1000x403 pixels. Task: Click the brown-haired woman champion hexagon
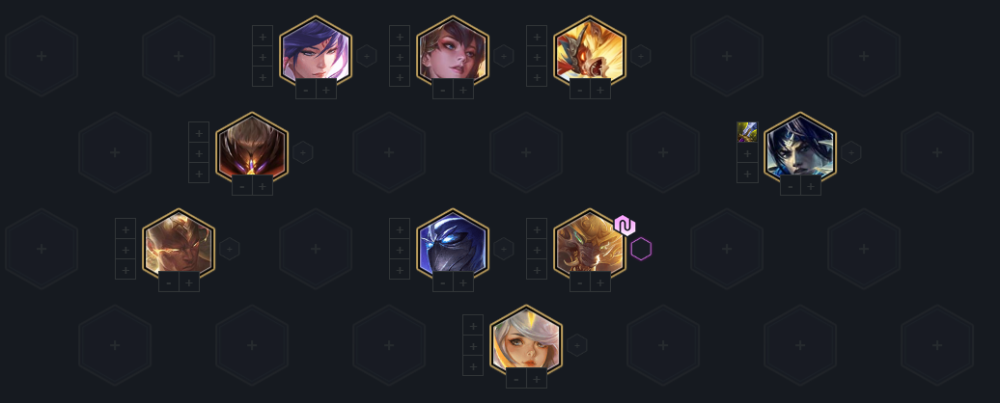click(453, 51)
